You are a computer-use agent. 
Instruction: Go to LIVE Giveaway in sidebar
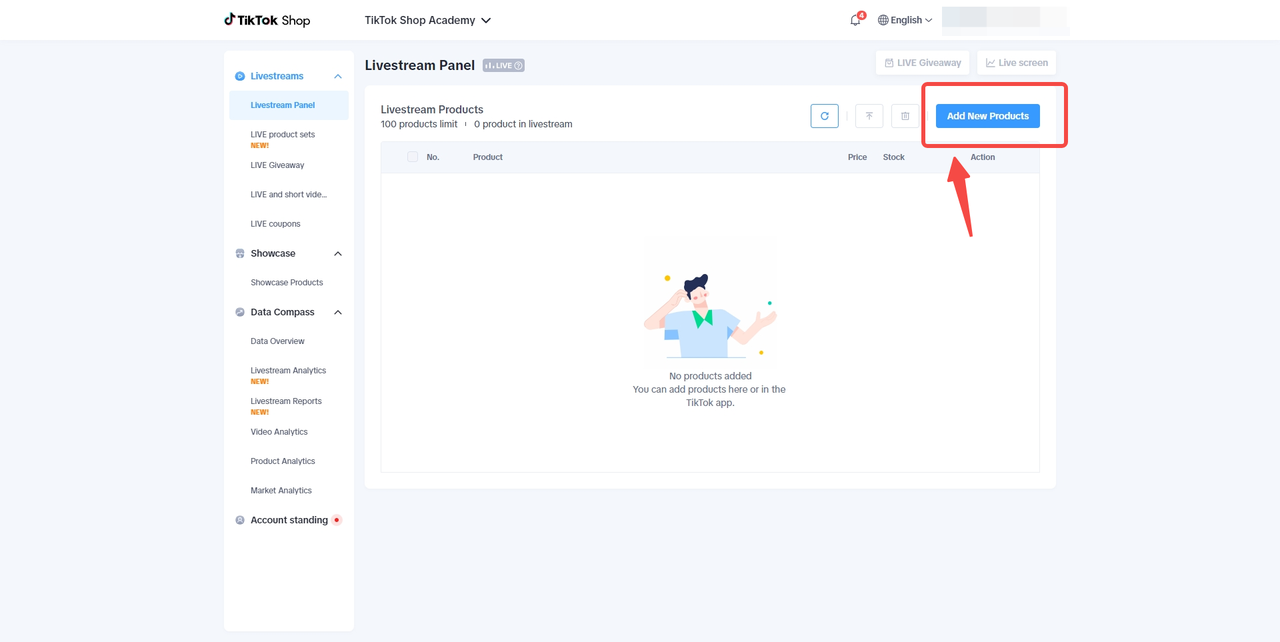[277, 165]
